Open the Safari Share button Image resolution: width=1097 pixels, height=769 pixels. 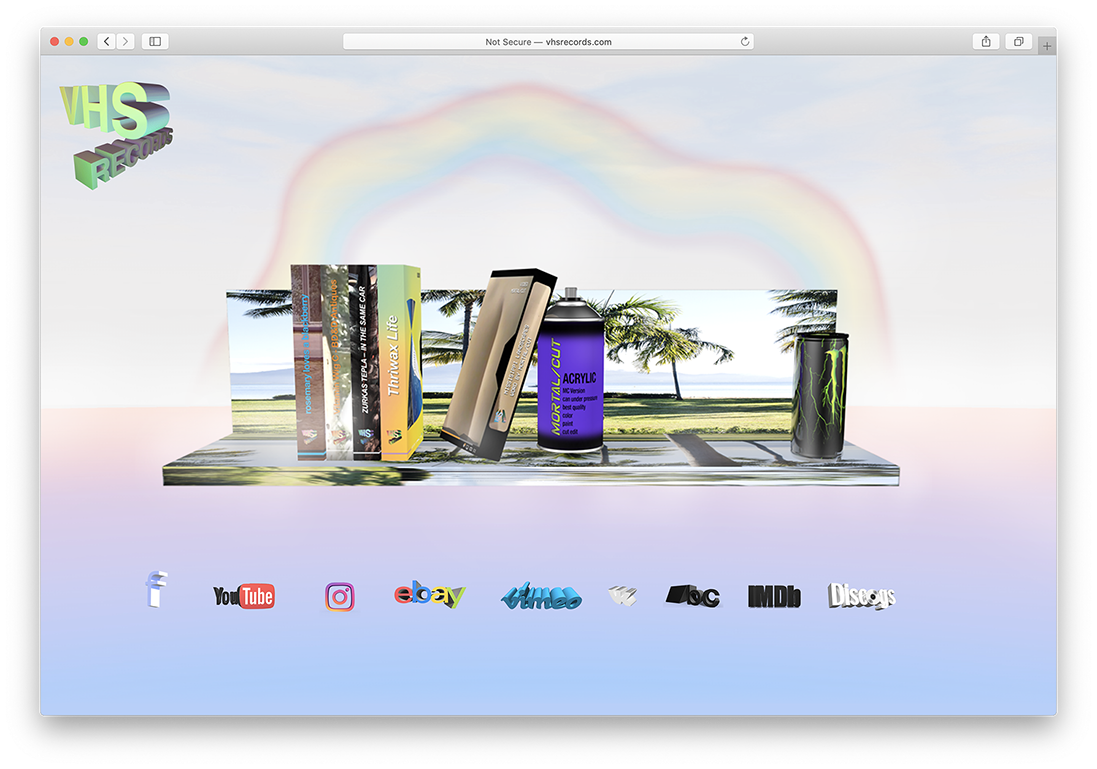(x=986, y=42)
